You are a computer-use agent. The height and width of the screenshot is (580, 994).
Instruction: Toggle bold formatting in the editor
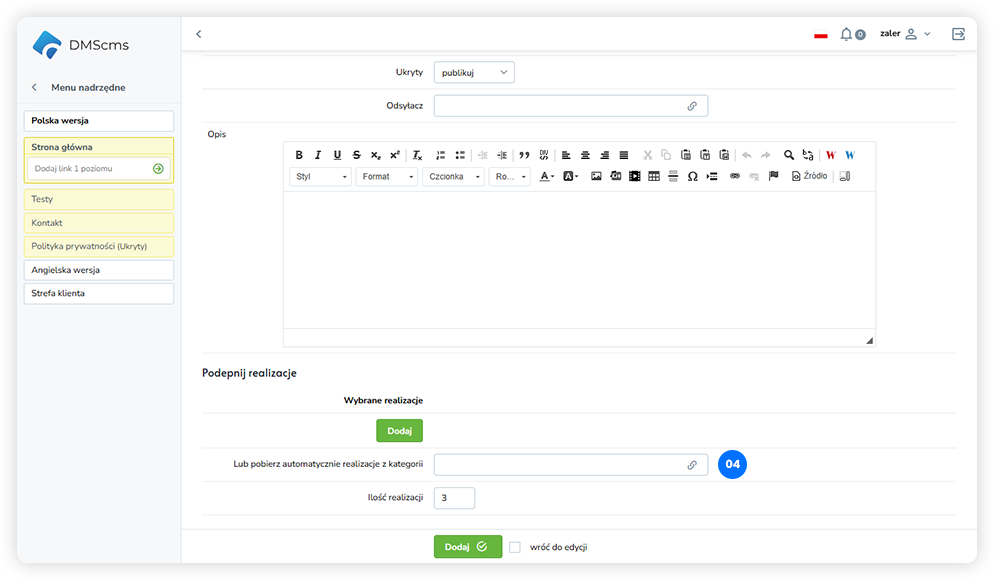pyautogui.click(x=299, y=155)
